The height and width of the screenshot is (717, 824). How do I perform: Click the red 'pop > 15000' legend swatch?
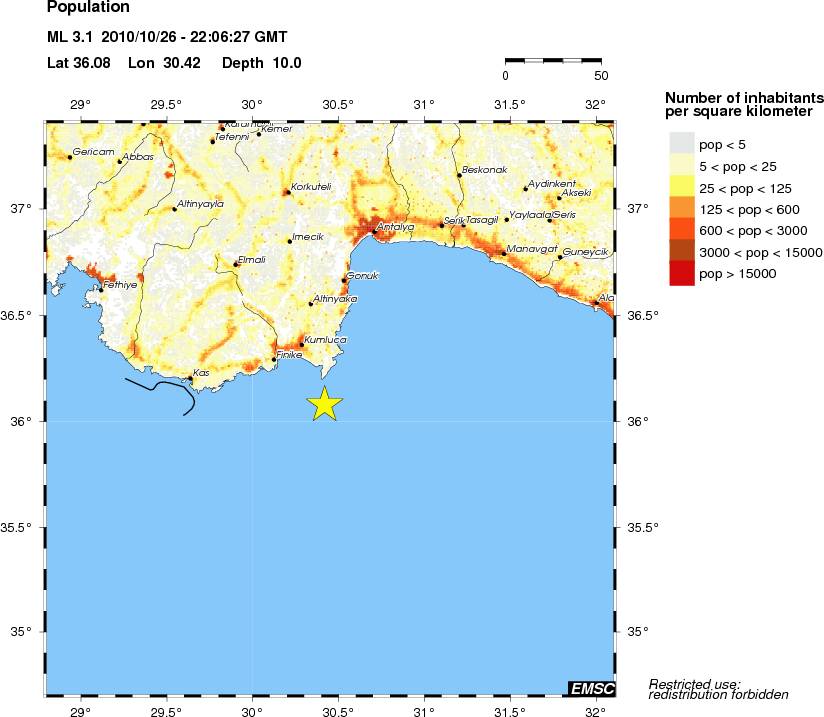point(681,273)
